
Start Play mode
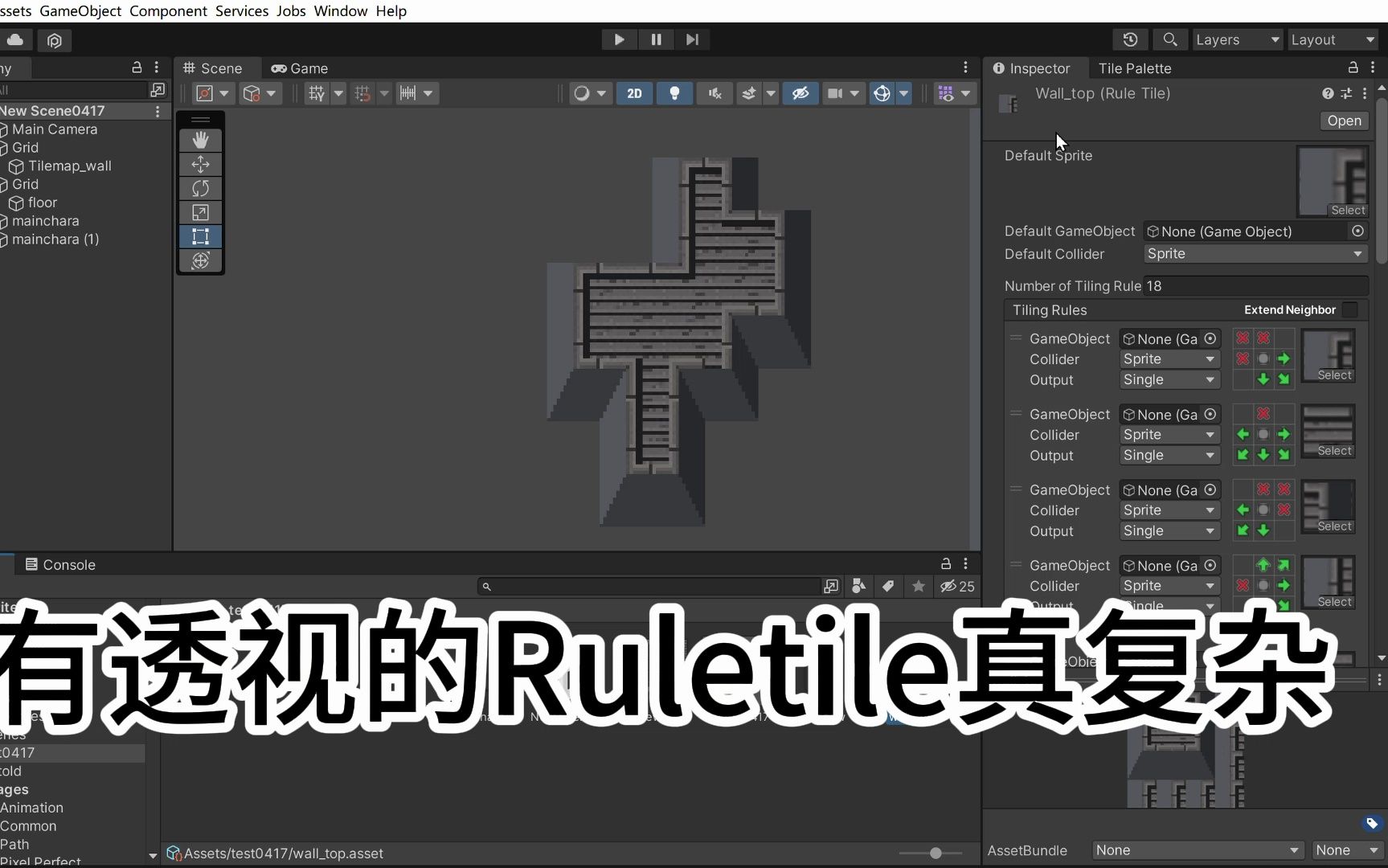[619, 39]
